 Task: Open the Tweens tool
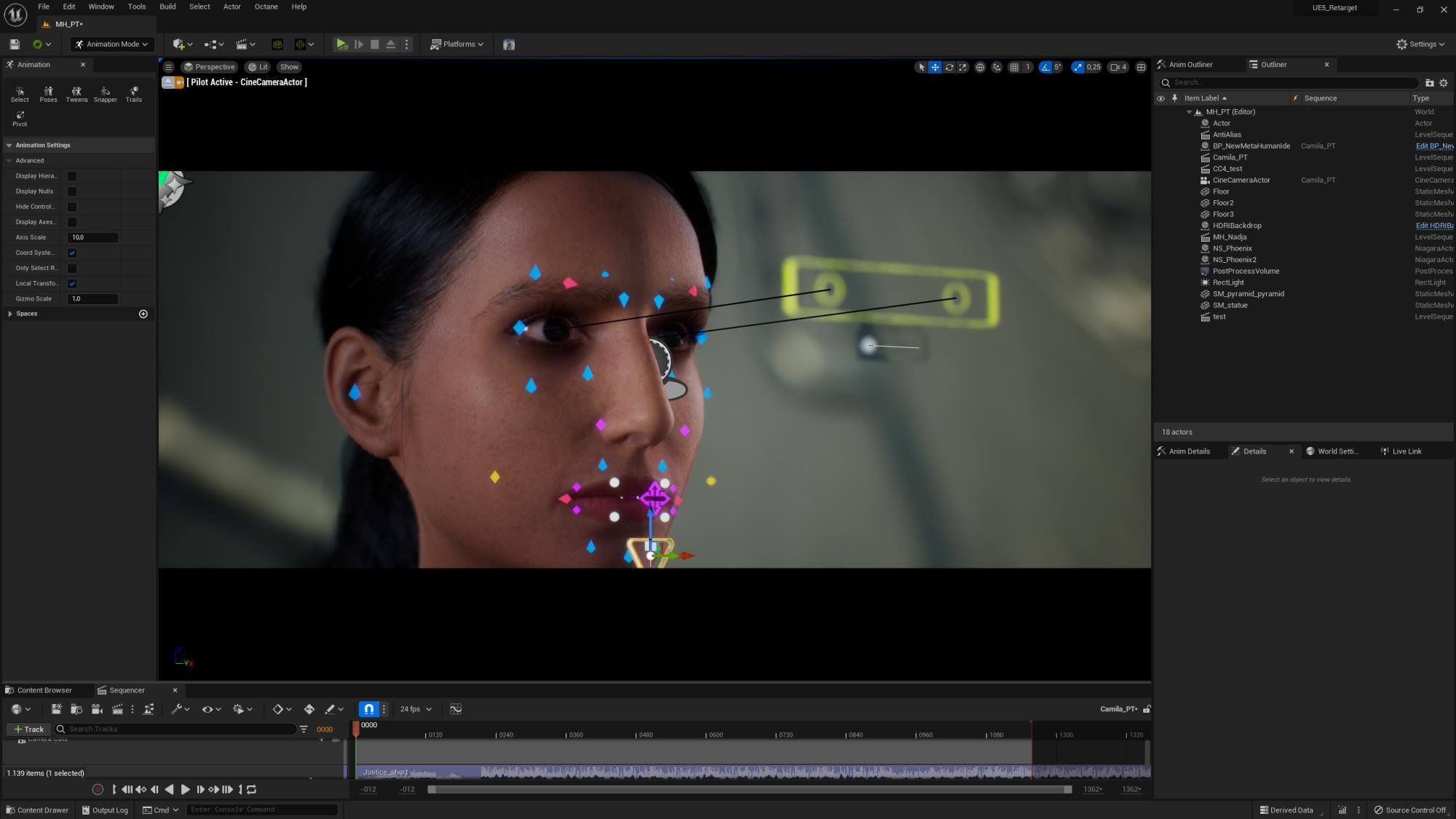[76, 94]
